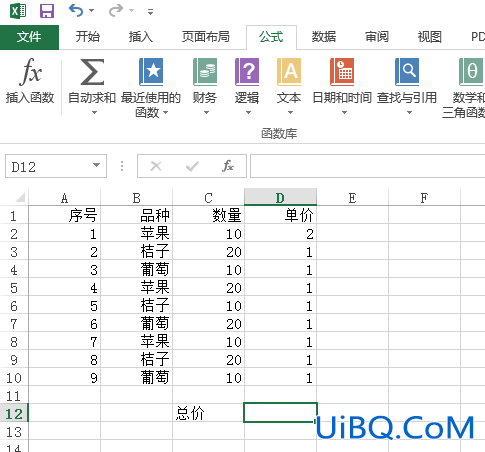Open the undo history dropdown arrow
The height and width of the screenshot is (452, 485).
[x=91, y=11]
